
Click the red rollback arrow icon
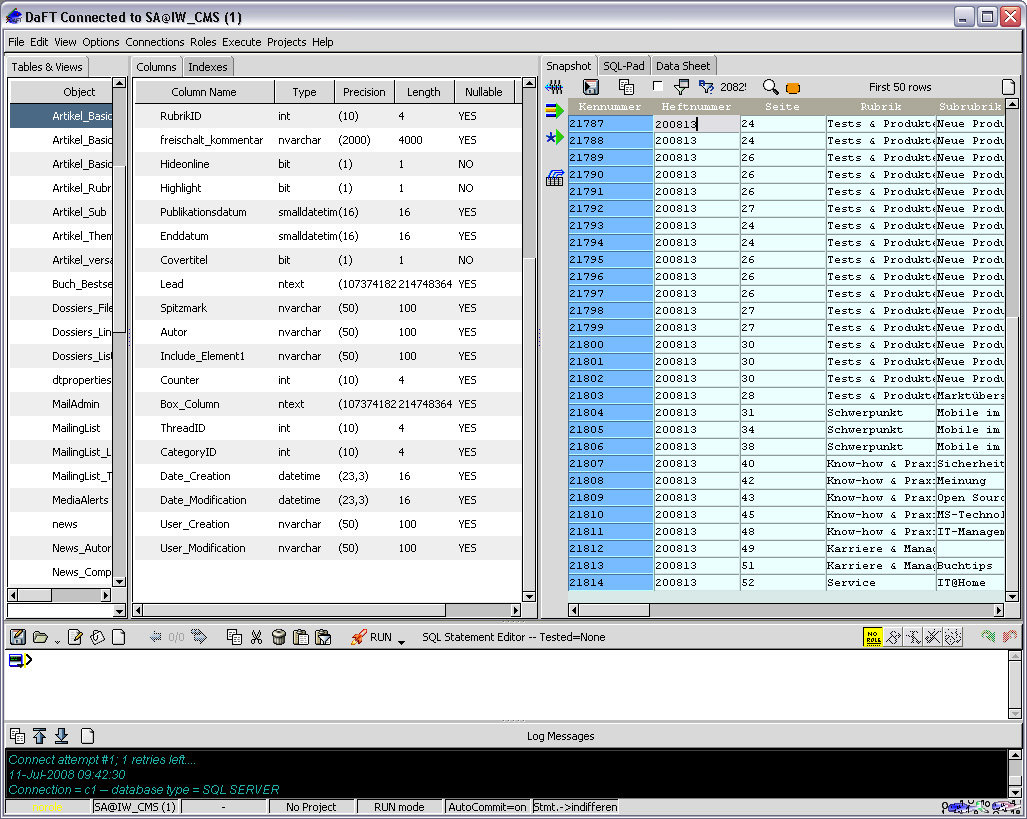[1010, 636]
